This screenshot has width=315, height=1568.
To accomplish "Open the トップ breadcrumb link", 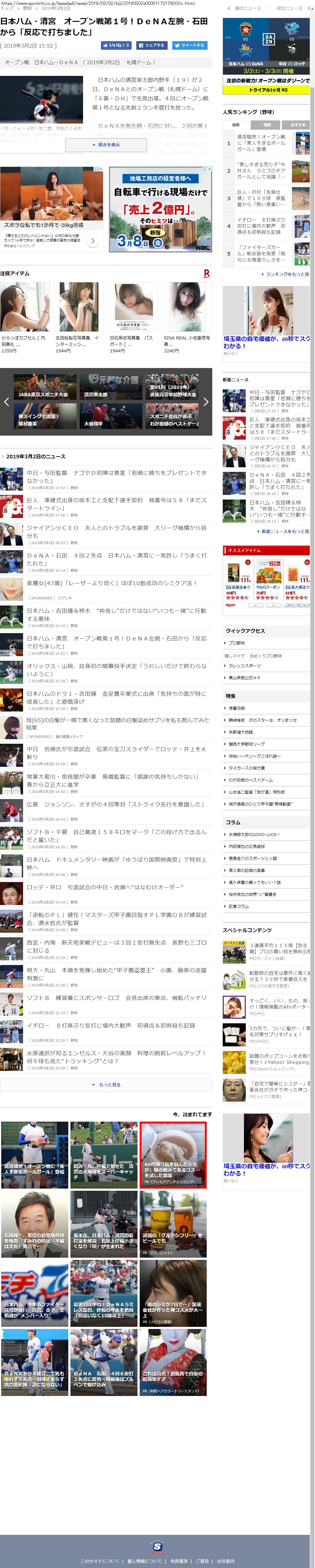I will (7, 9).
